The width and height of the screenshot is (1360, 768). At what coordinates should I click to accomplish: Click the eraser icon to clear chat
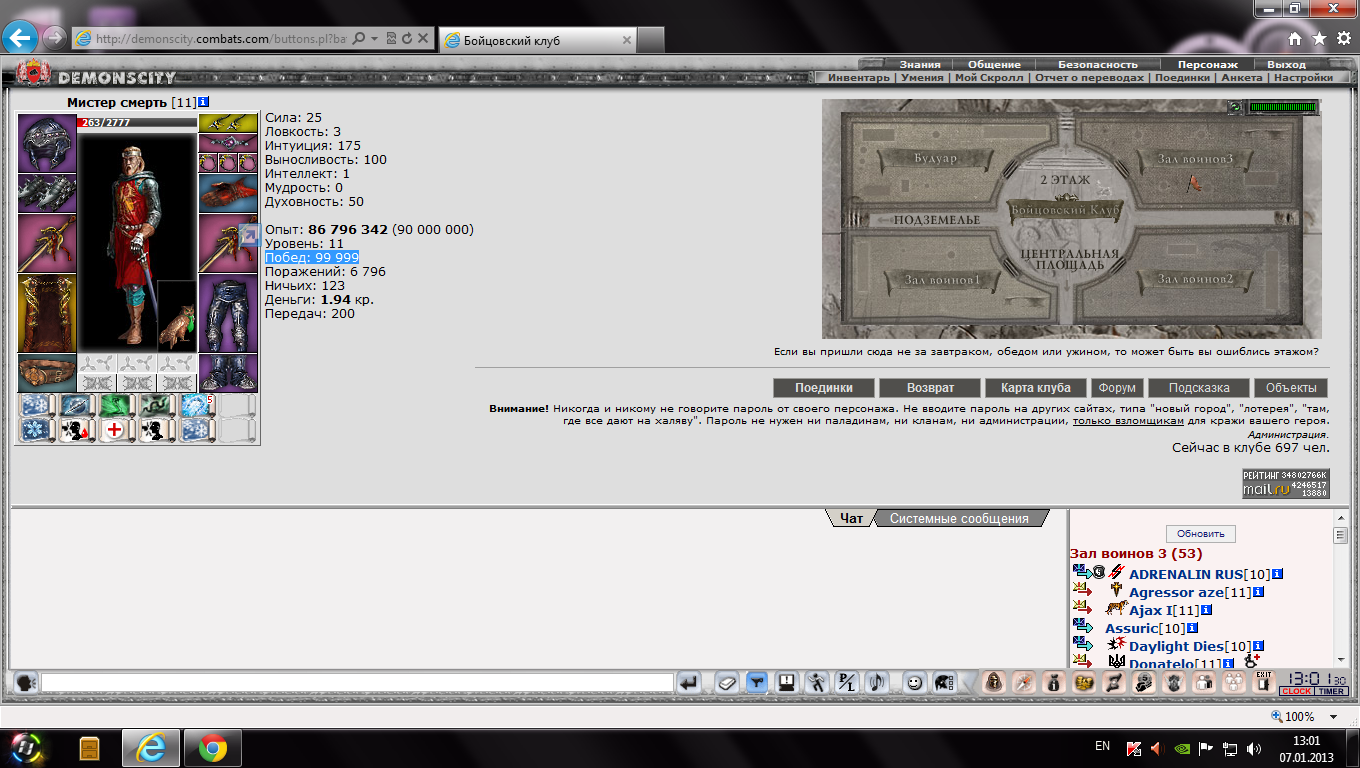click(x=727, y=683)
